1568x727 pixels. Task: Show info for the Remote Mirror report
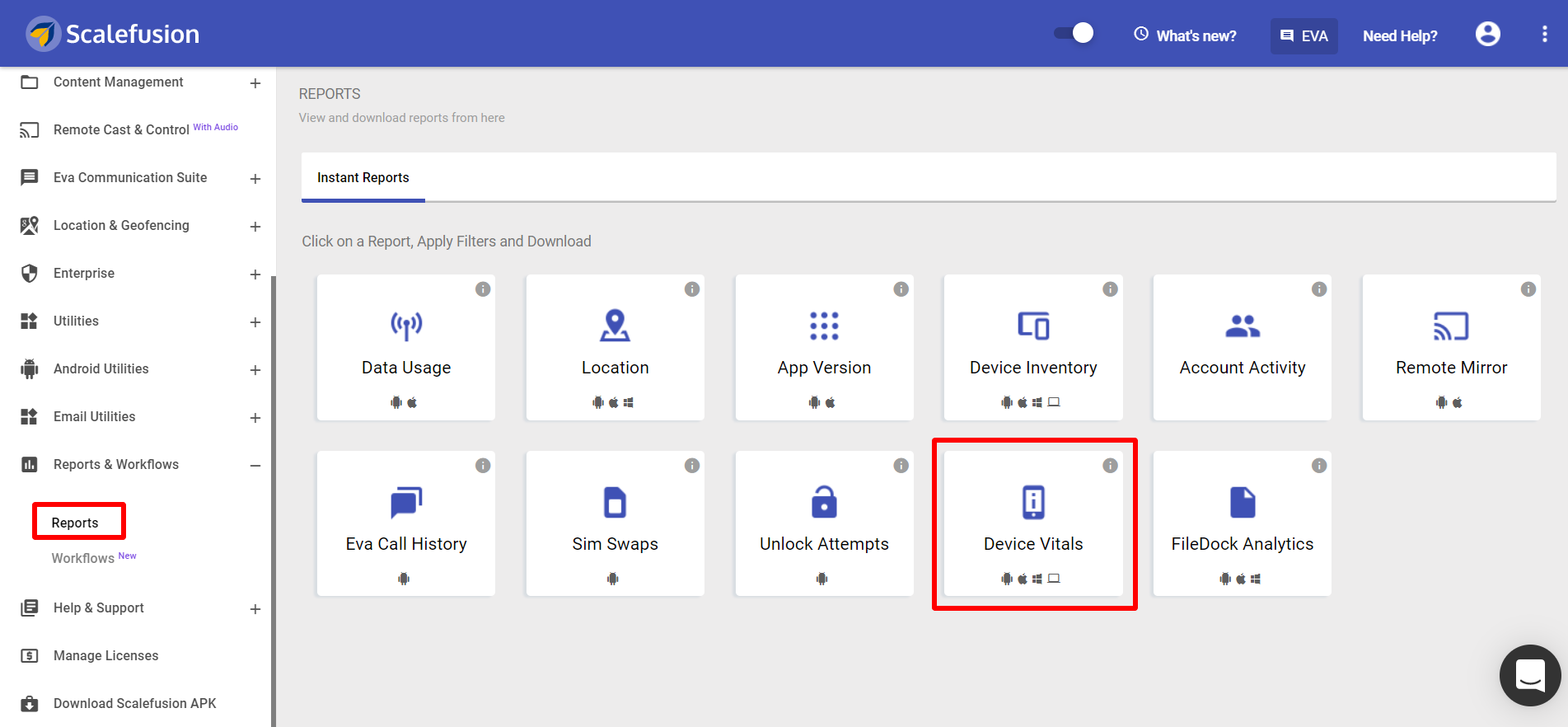coord(1528,289)
